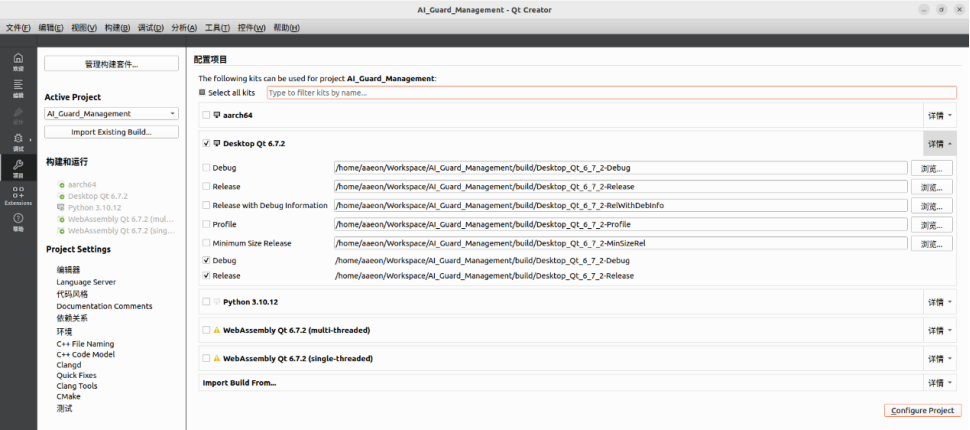
Task: Open the 调试(D) menu
Action: (x=151, y=28)
